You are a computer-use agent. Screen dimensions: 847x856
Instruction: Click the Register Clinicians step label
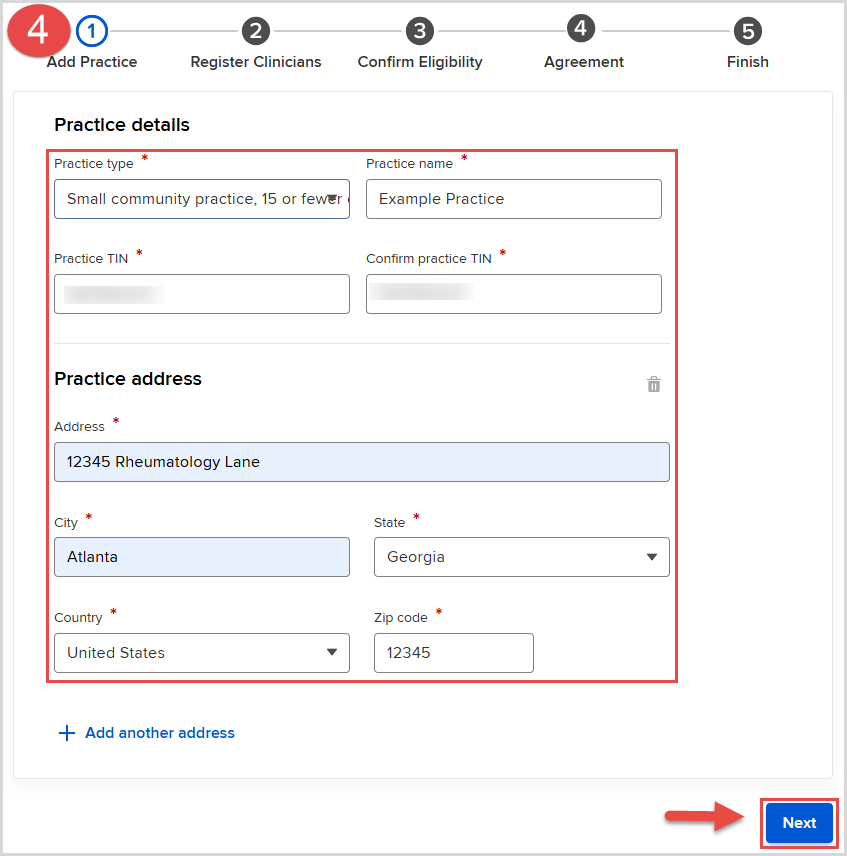click(256, 62)
